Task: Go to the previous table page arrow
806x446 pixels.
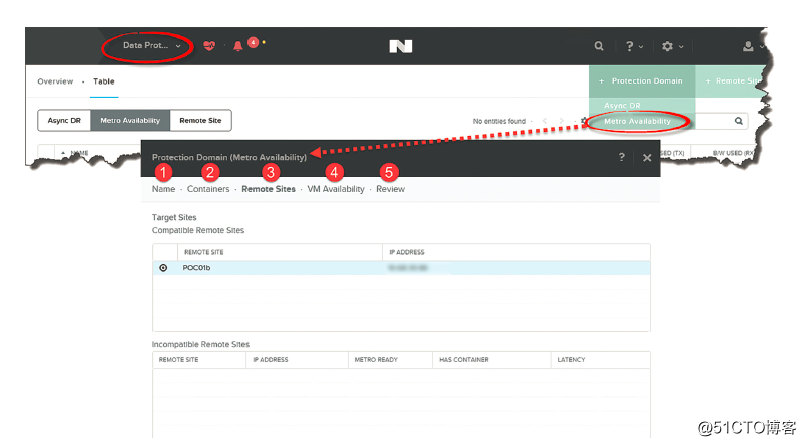Action: point(545,121)
